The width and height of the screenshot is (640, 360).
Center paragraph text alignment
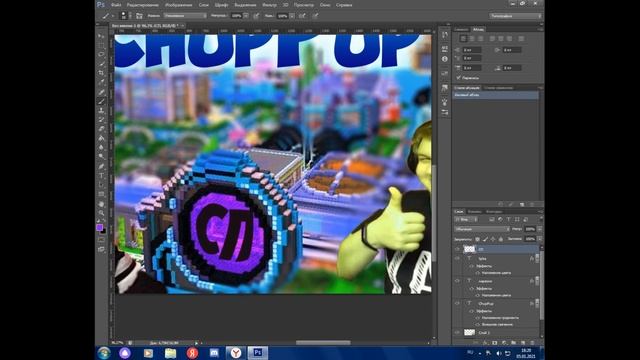(x=472, y=38)
